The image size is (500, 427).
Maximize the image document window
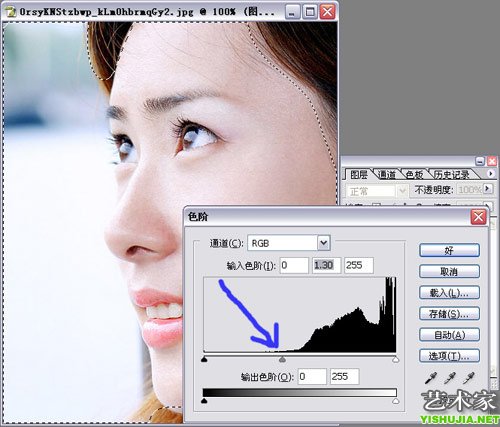[x=310, y=12]
